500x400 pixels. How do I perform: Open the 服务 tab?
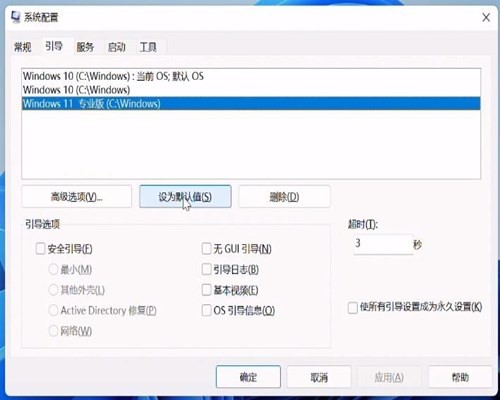click(x=85, y=47)
